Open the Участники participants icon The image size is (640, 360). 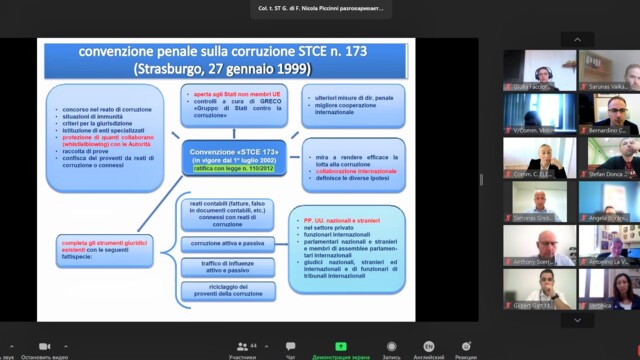click(242, 347)
